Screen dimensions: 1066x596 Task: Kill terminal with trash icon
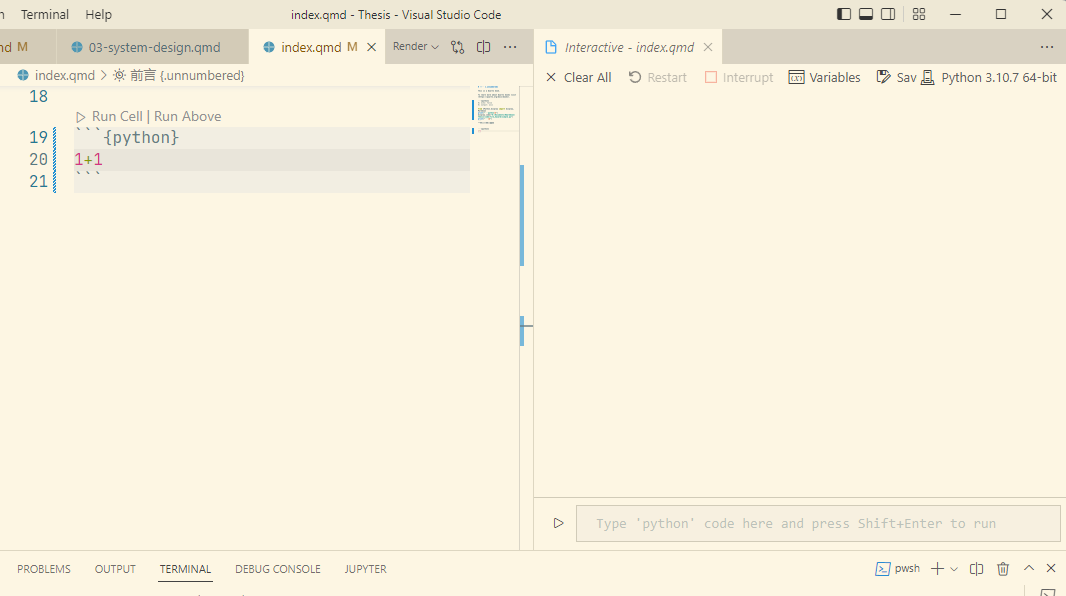click(x=1003, y=569)
